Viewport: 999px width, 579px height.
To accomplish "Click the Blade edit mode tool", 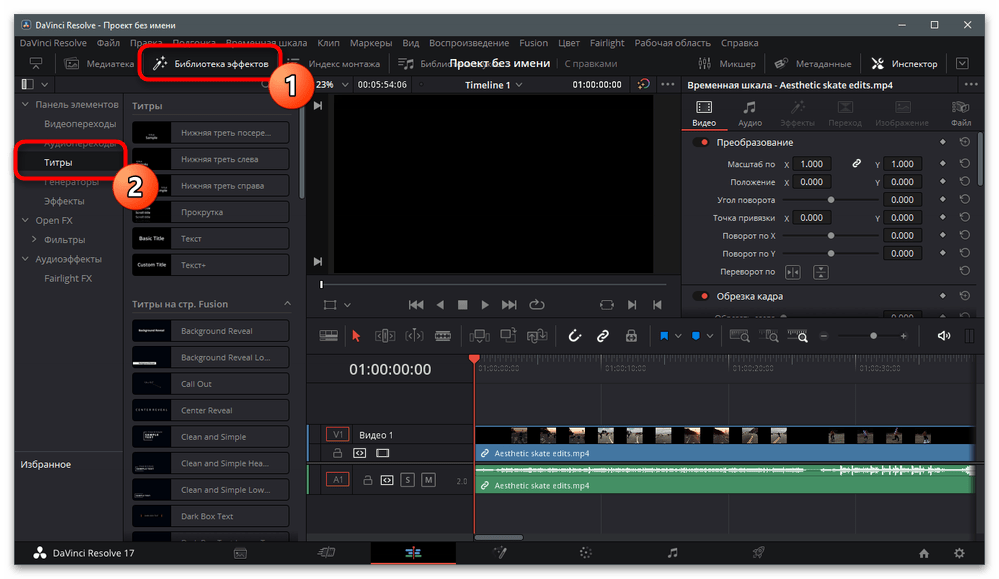I will coord(443,337).
